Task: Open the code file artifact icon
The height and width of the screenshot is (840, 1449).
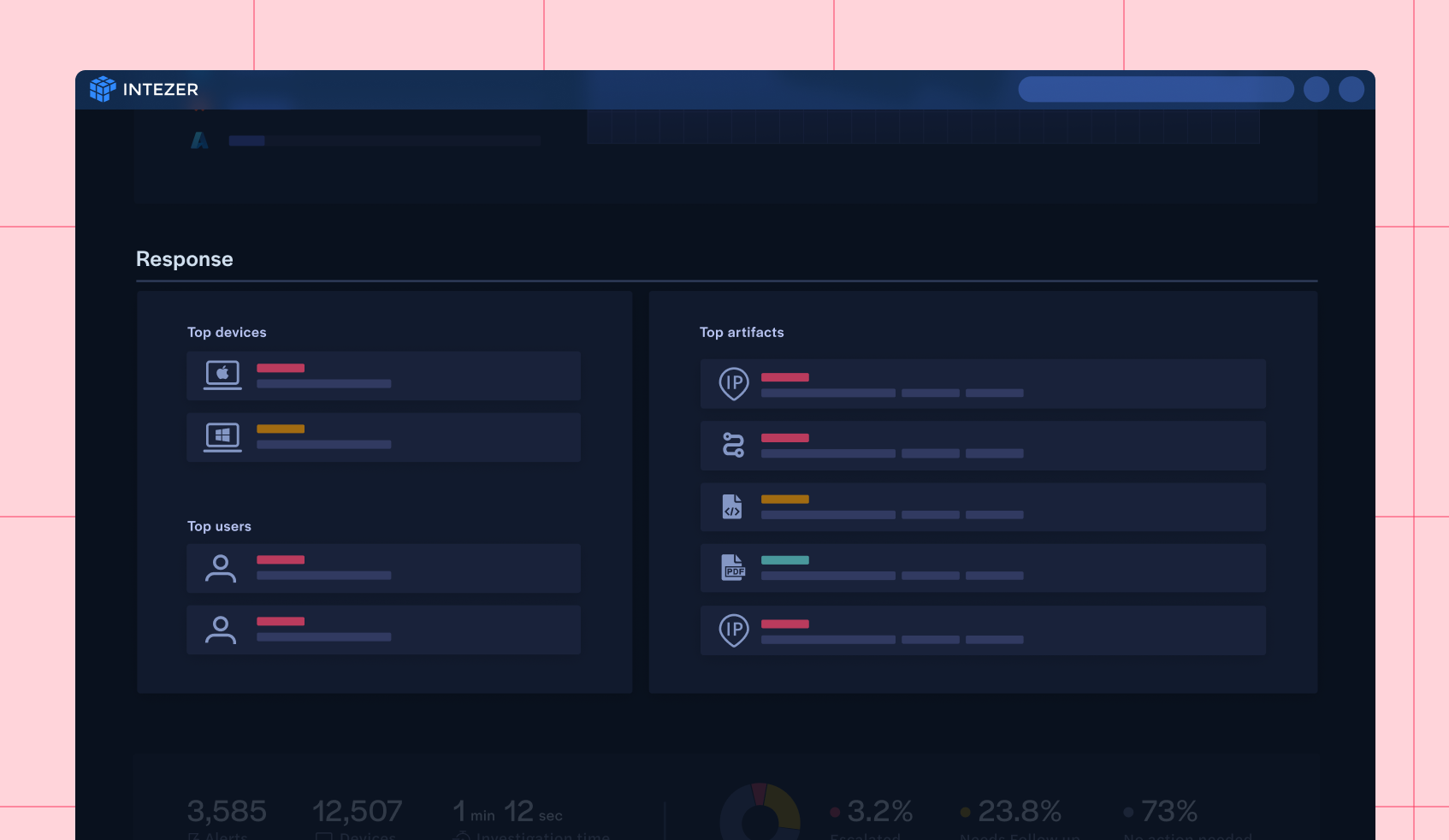Action: click(732, 506)
